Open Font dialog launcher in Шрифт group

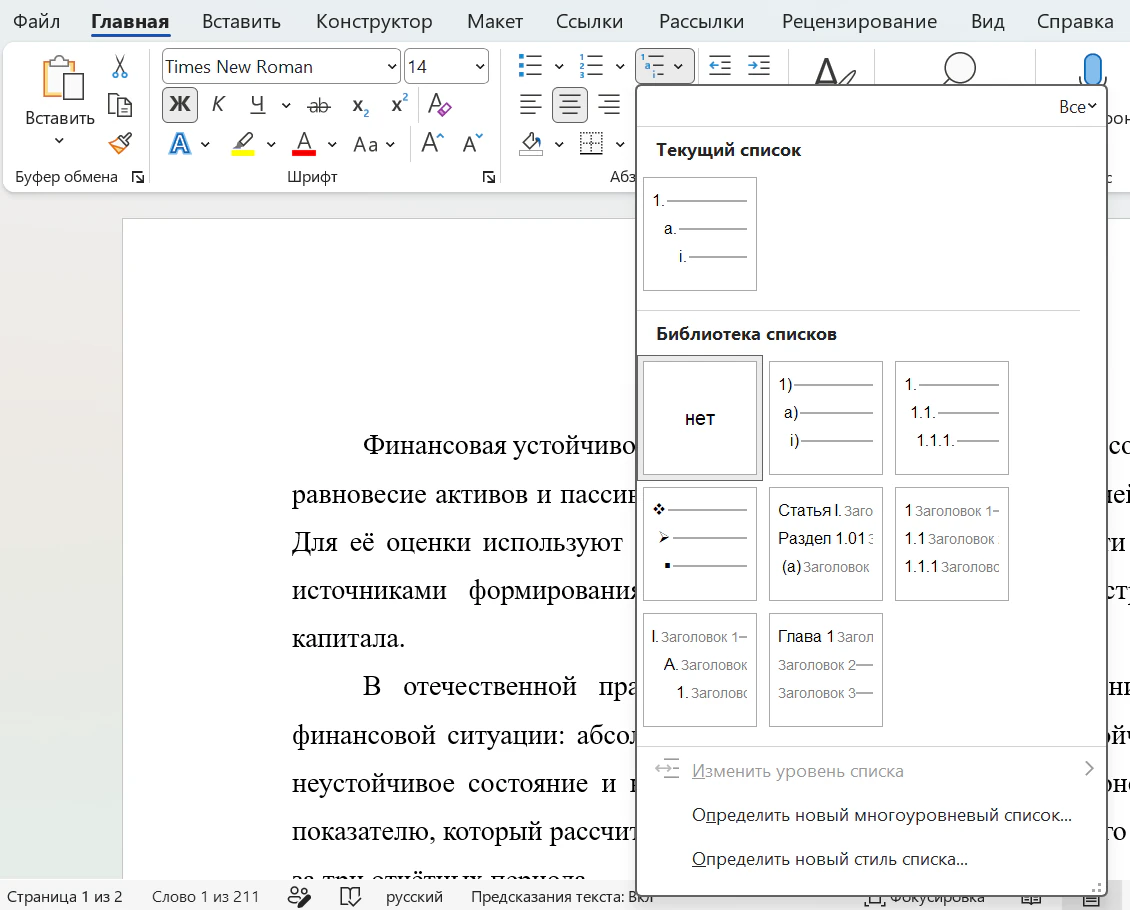(489, 177)
